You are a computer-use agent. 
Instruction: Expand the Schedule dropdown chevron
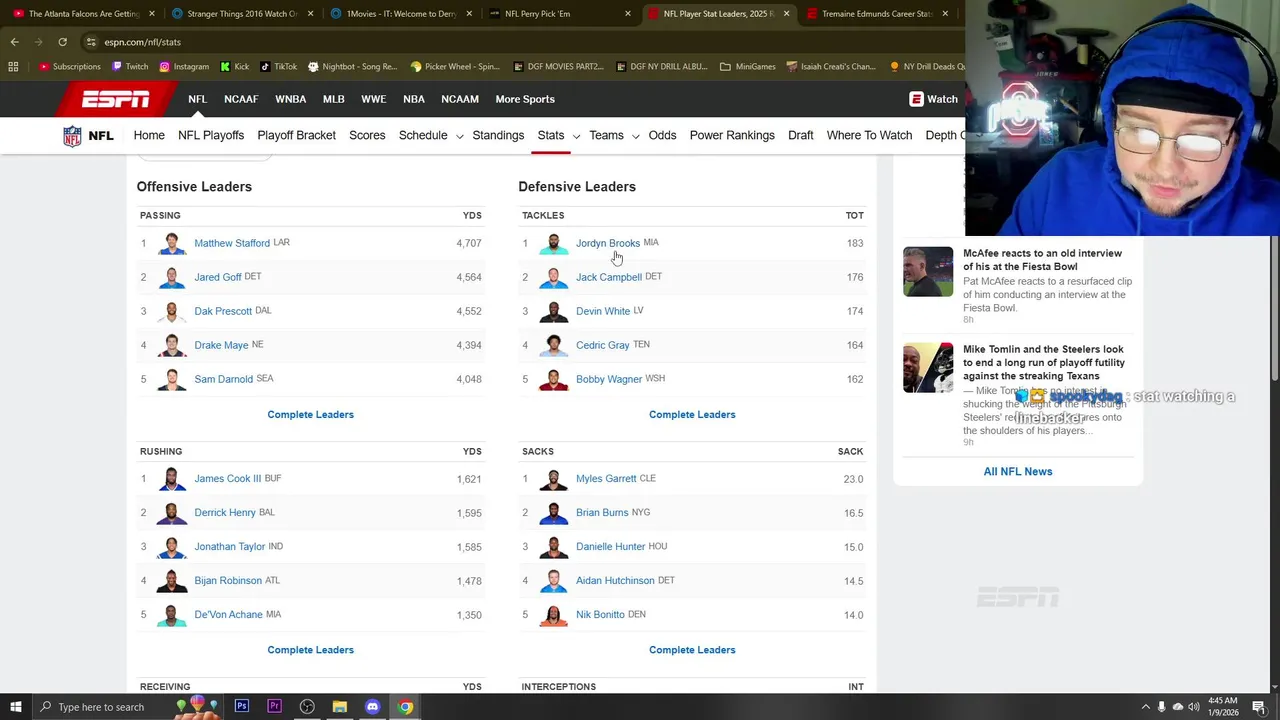tap(459, 136)
